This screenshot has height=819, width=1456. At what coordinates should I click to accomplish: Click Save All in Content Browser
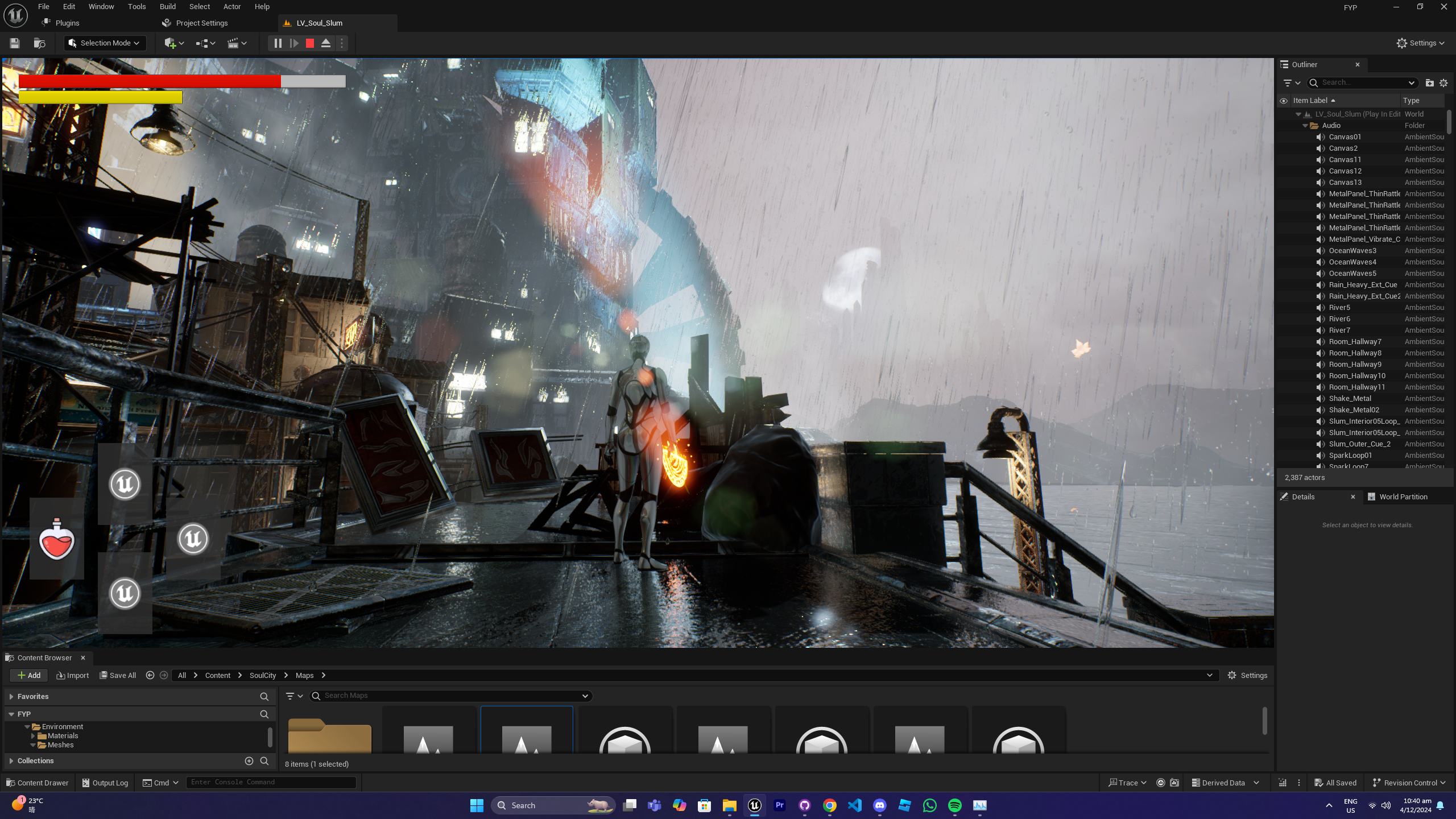(118, 676)
